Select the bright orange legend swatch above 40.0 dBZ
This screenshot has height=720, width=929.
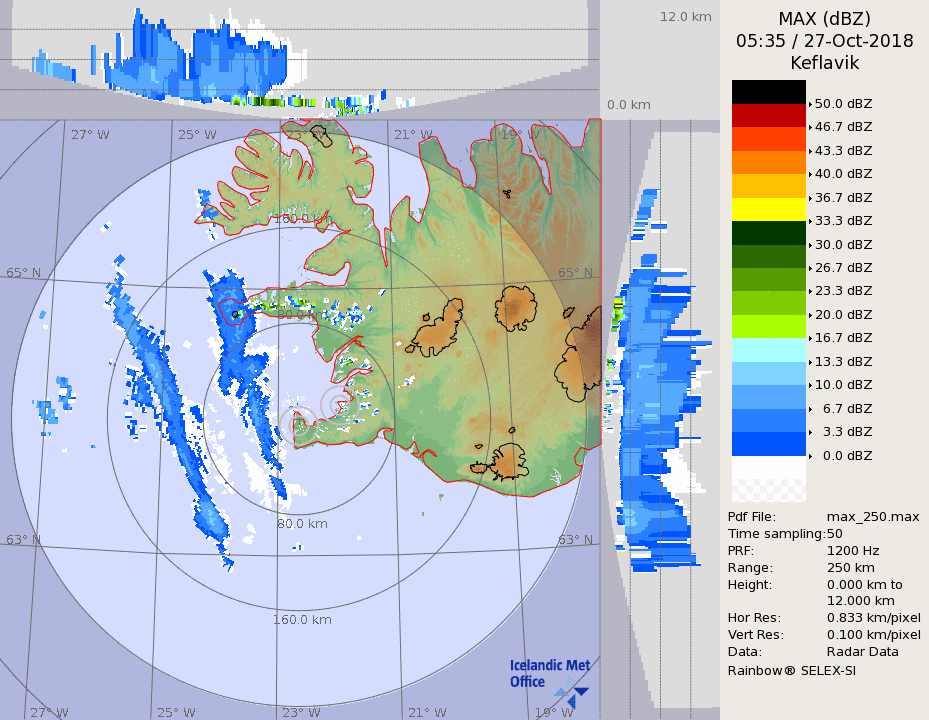[768, 162]
